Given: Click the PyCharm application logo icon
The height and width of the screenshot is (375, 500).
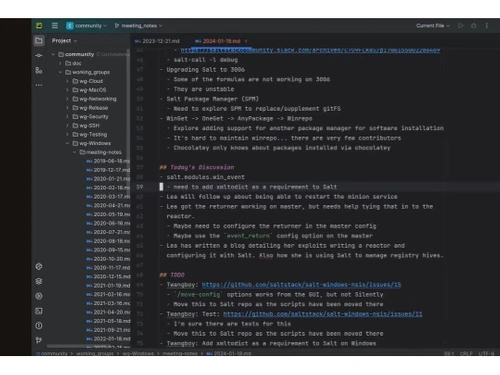Looking at the screenshot, I should click(39, 26).
